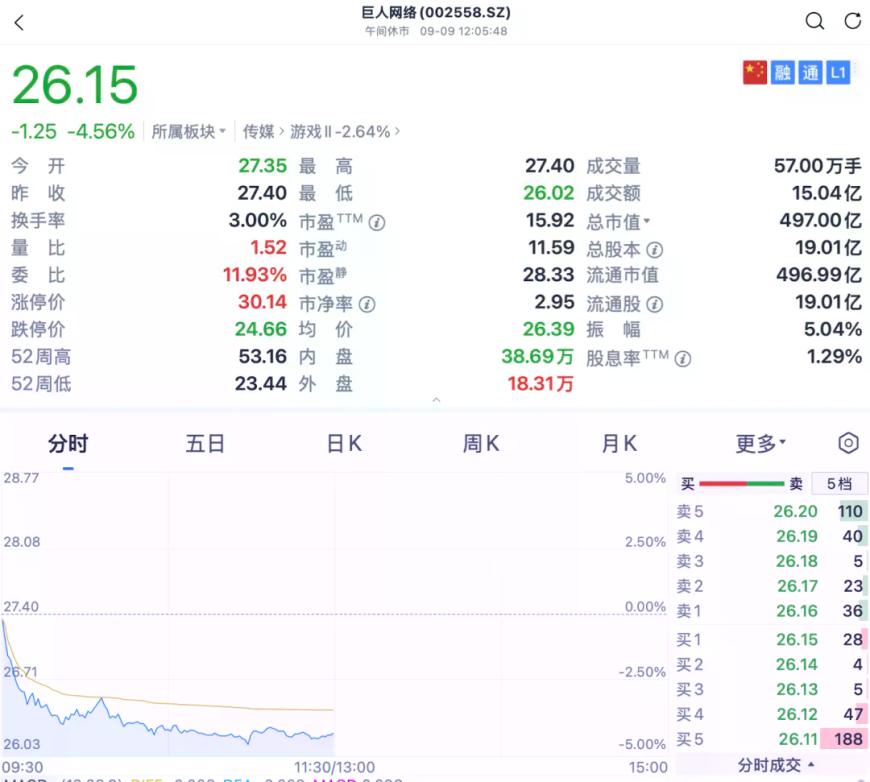Tap the 52周高 value 53.16
Viewport: 870px width, 782px height.
[x=262, y=356]
